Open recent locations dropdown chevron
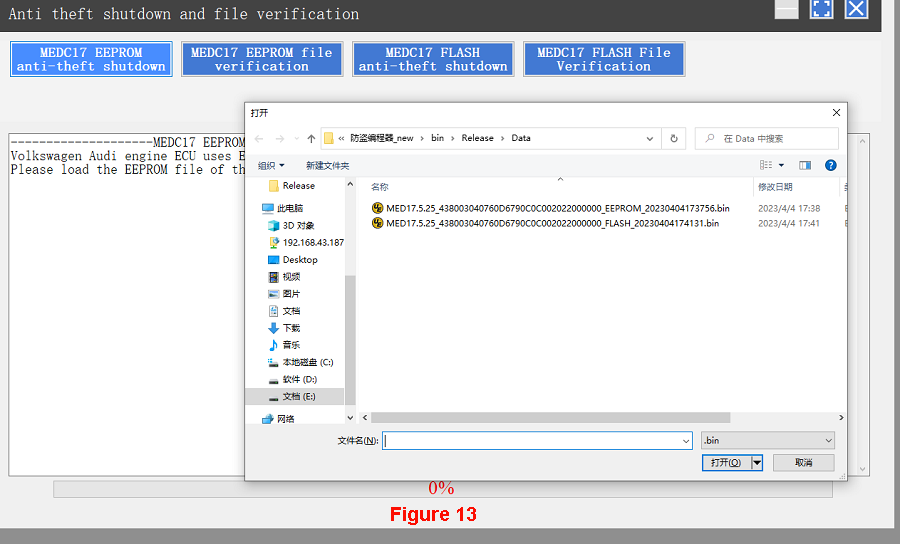The width and height of the screenshot is (900, 544). pos(296,138)
